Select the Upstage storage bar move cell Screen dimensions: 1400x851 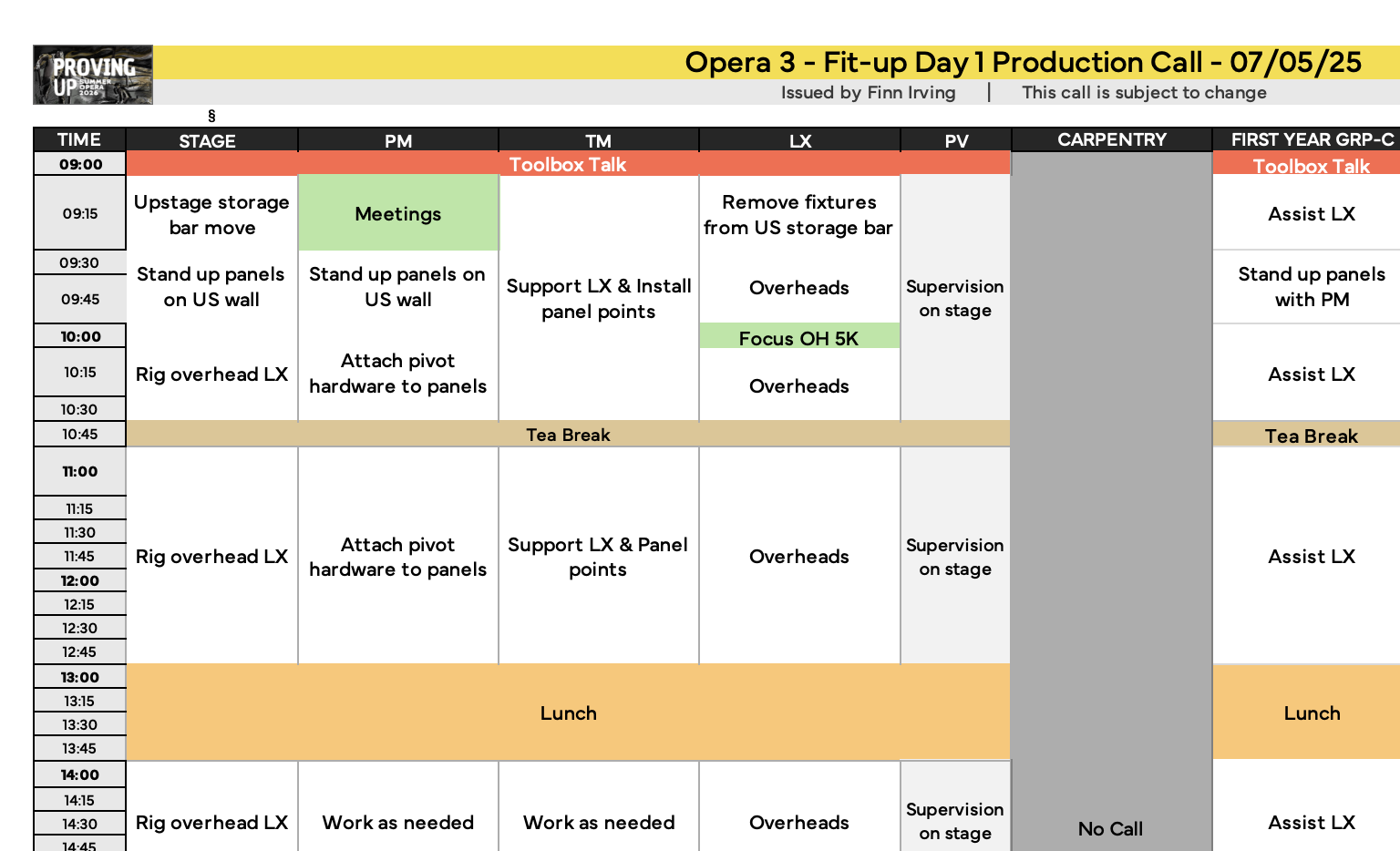pyautogui.click(x=211, y=214)
